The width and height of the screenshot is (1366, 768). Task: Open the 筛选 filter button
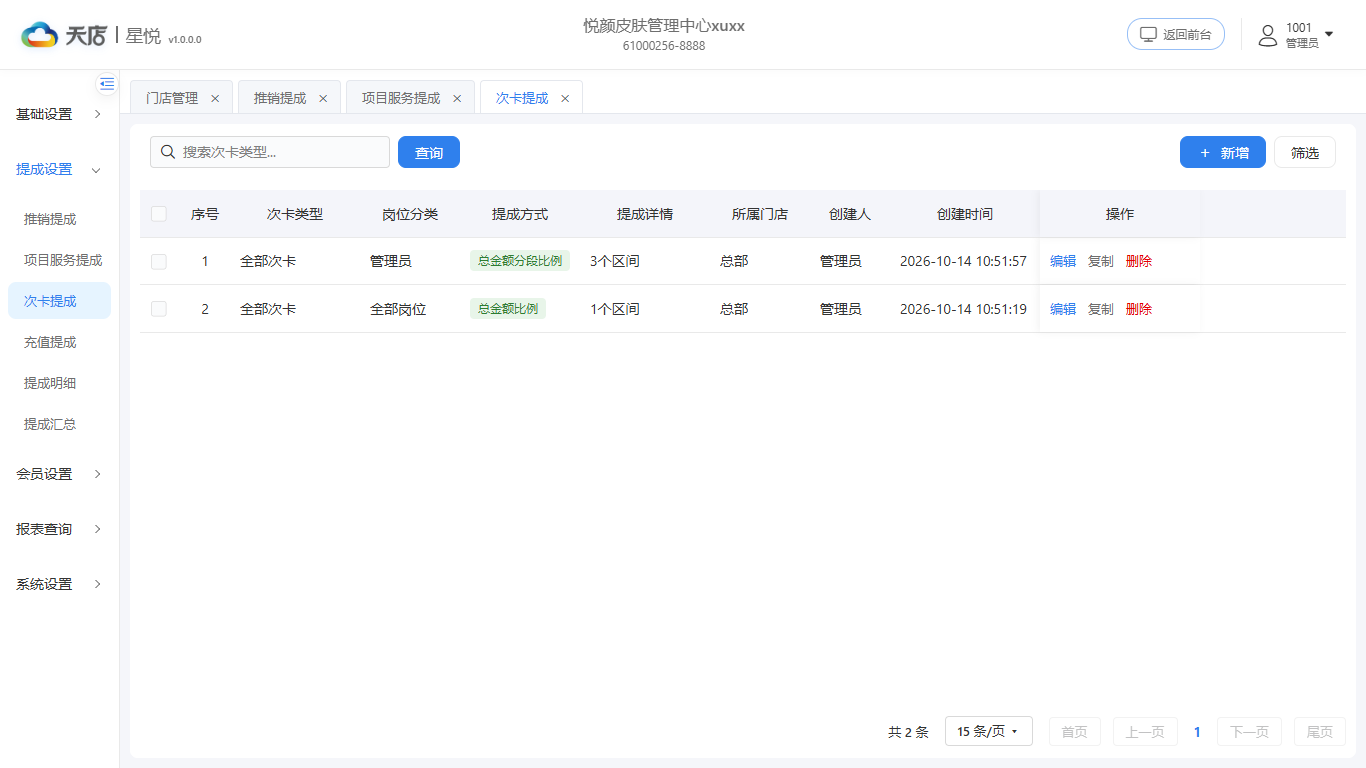(1305, 152)
